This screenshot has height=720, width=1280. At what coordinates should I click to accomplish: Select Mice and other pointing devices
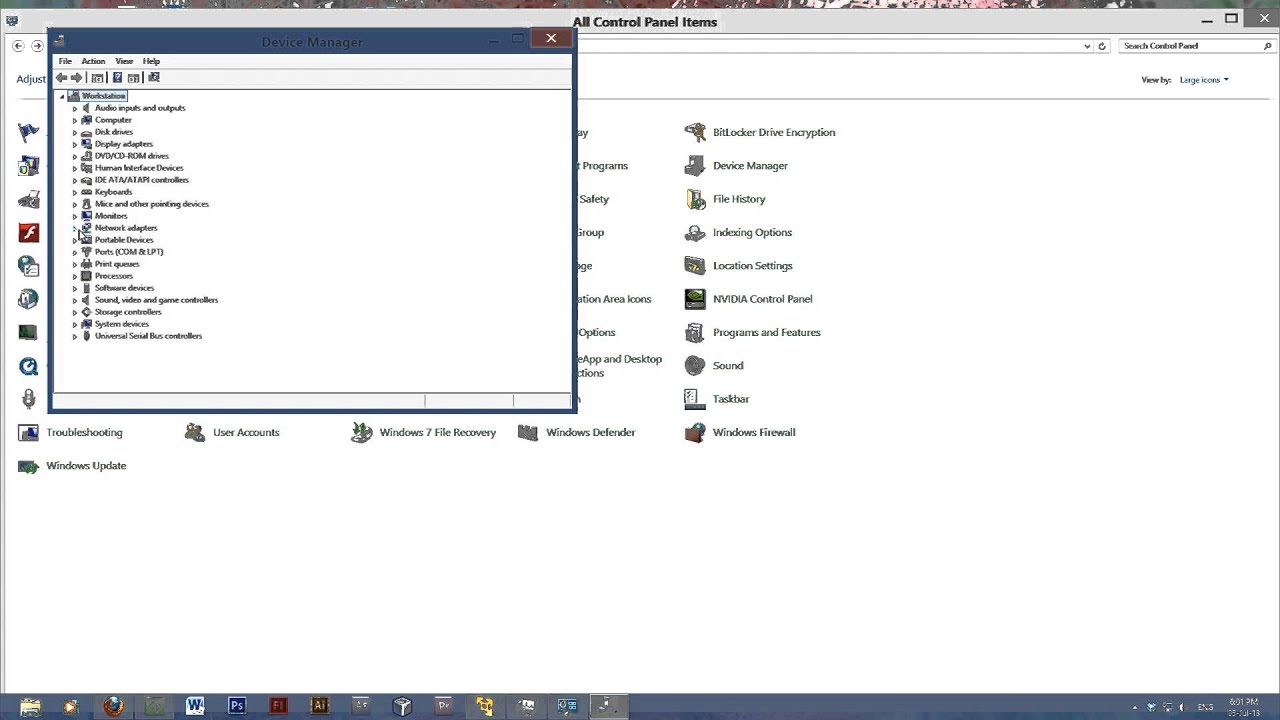(152, 204)
